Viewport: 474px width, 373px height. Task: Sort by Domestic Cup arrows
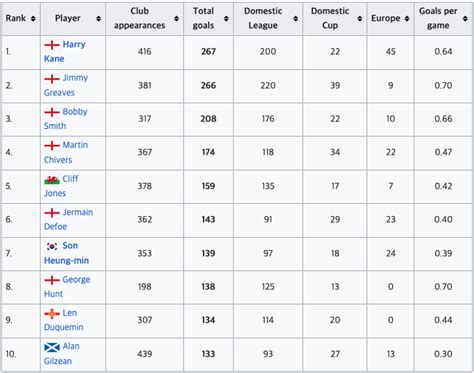(x=360, y=19)
